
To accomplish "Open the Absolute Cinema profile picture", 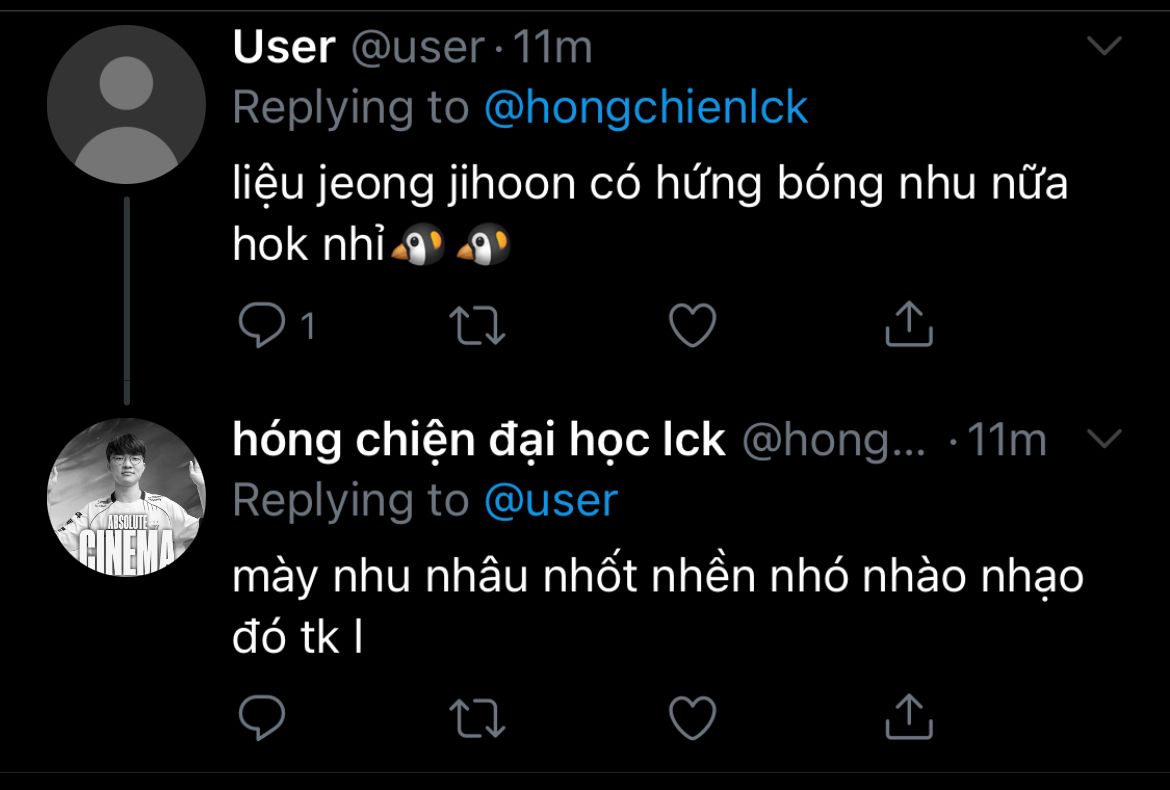I will 126,497.
